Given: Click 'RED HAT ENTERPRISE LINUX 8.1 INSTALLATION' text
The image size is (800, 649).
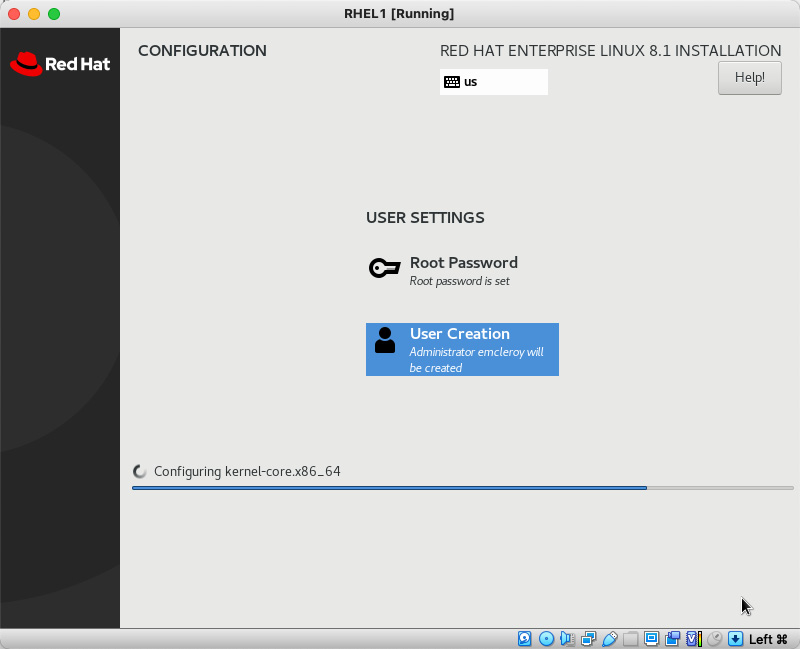Looking at the screenshot, I should coord(610,51).
